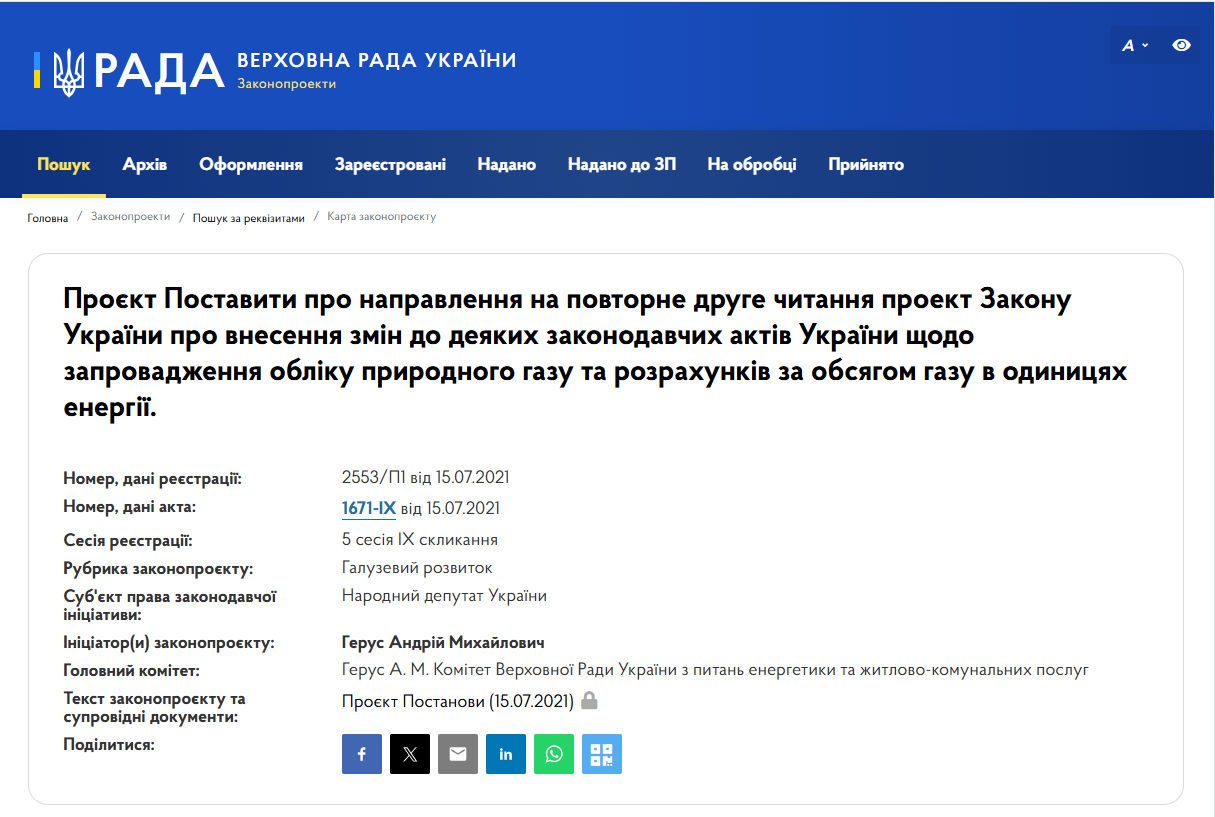The width and height of the screenshot is (1215, 817).
Task: Share on LinkedIn
Action: (506, 754)
